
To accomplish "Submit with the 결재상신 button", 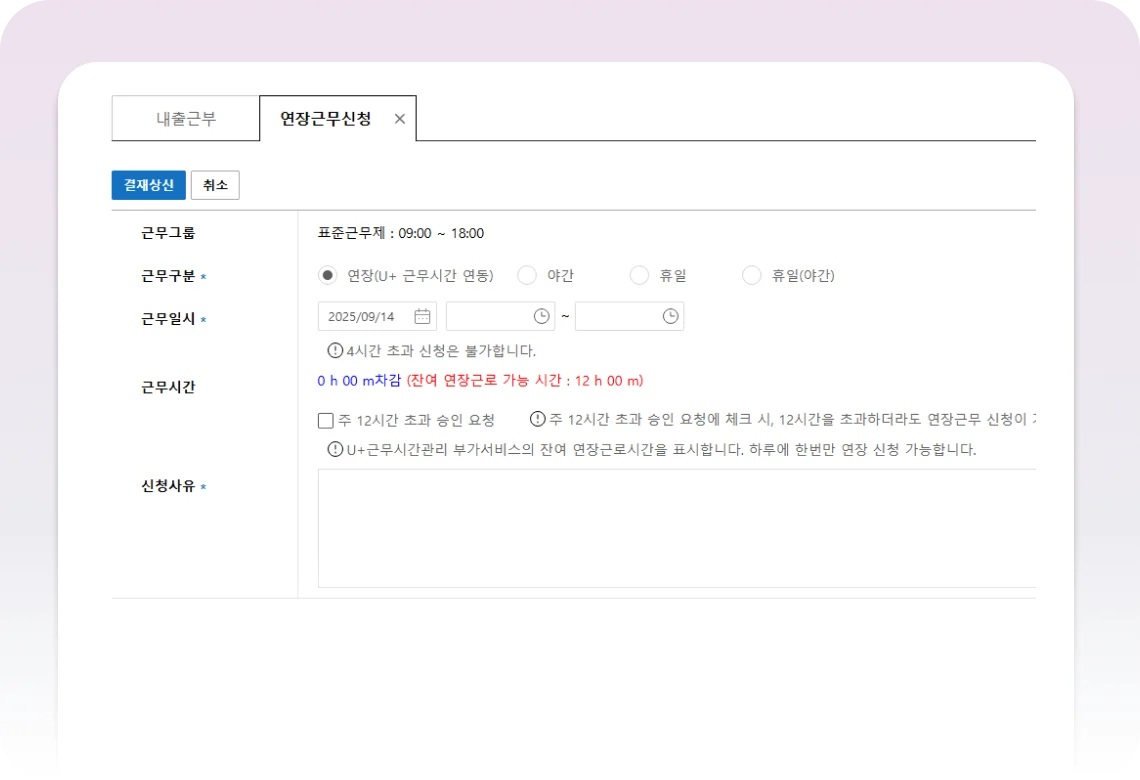I will click(x=148, y=185).
